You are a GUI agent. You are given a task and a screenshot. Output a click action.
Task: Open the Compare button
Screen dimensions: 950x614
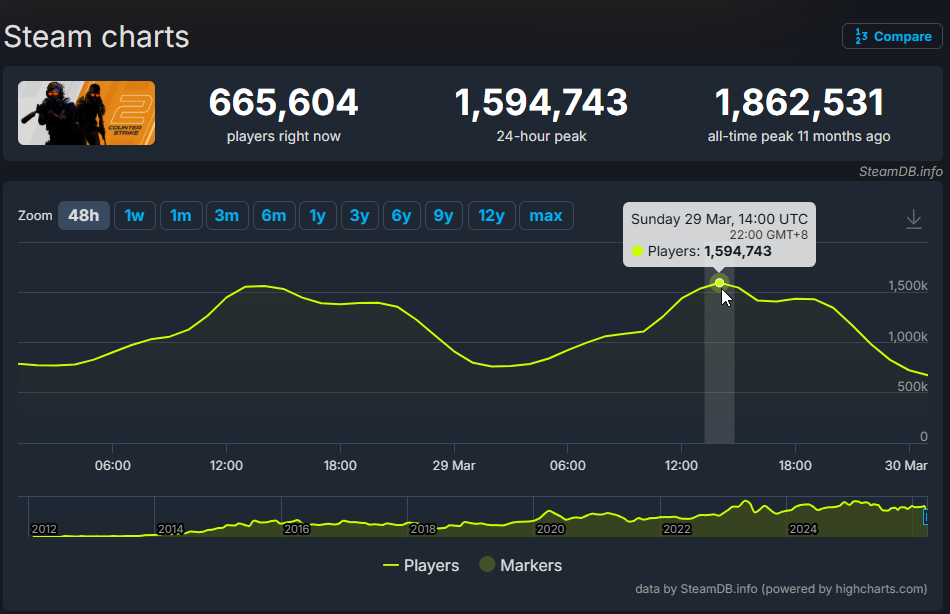pyautogui.click(x=892, y=36)
